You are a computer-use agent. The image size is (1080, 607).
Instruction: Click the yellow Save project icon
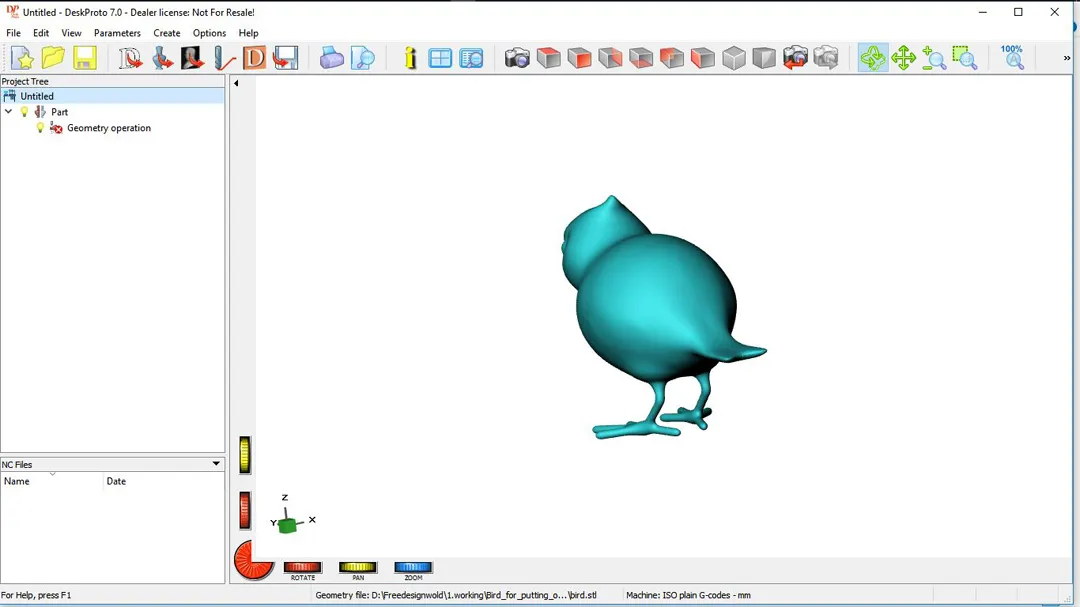(x=85, y=58)
